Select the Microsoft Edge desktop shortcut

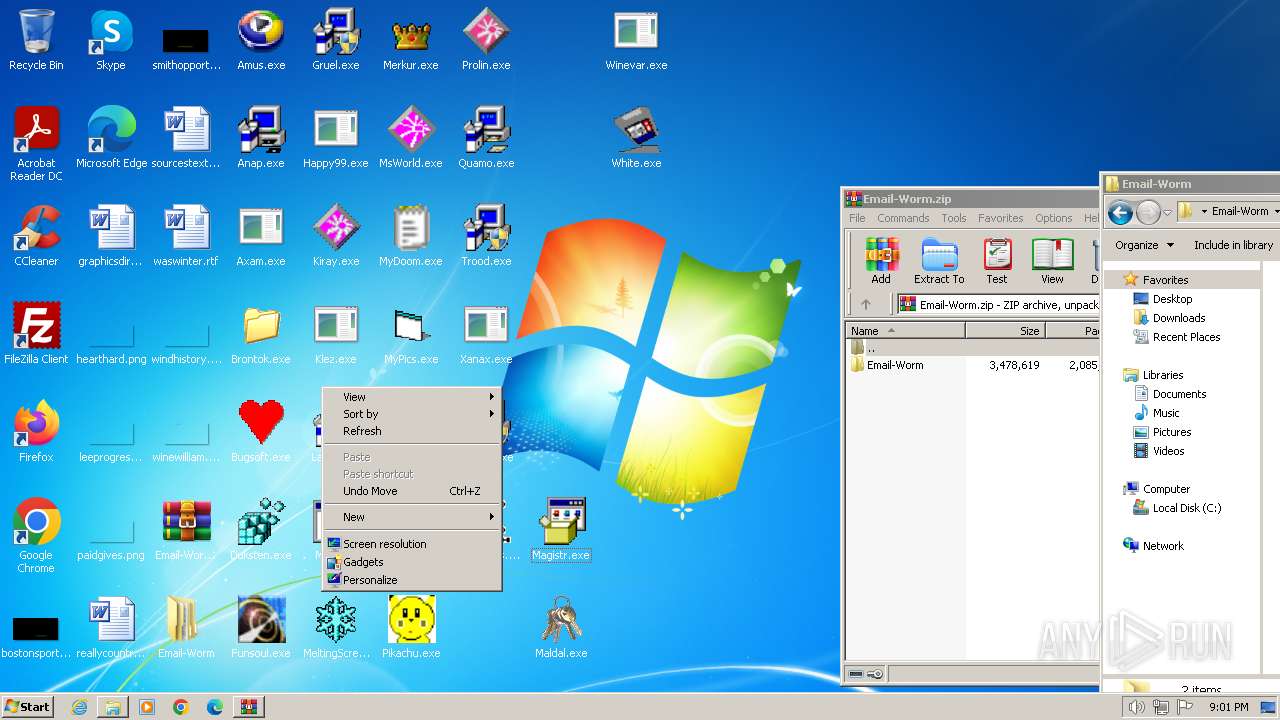point(111,138)
